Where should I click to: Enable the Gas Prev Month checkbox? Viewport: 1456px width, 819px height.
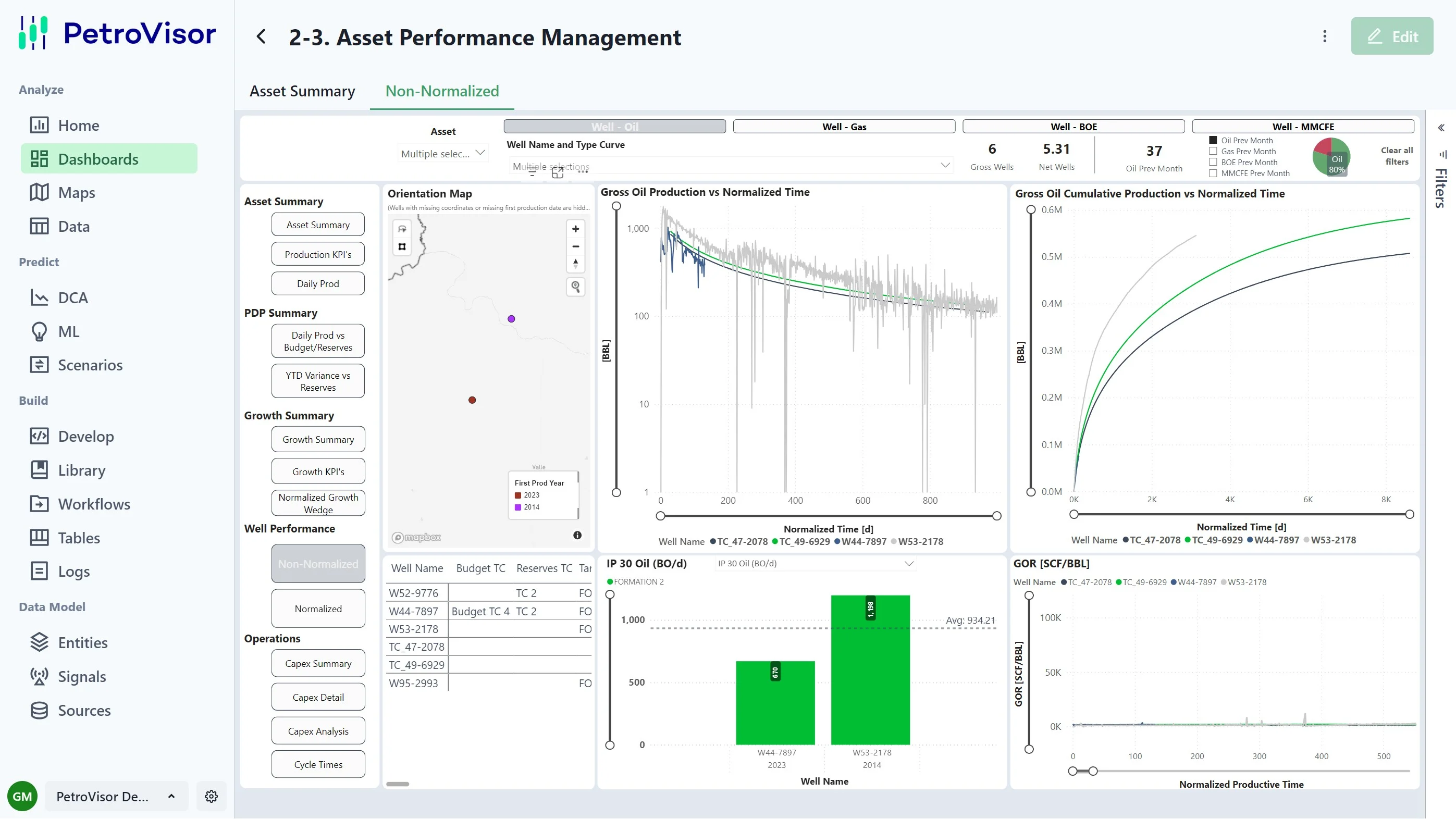tap(1213, 152)
